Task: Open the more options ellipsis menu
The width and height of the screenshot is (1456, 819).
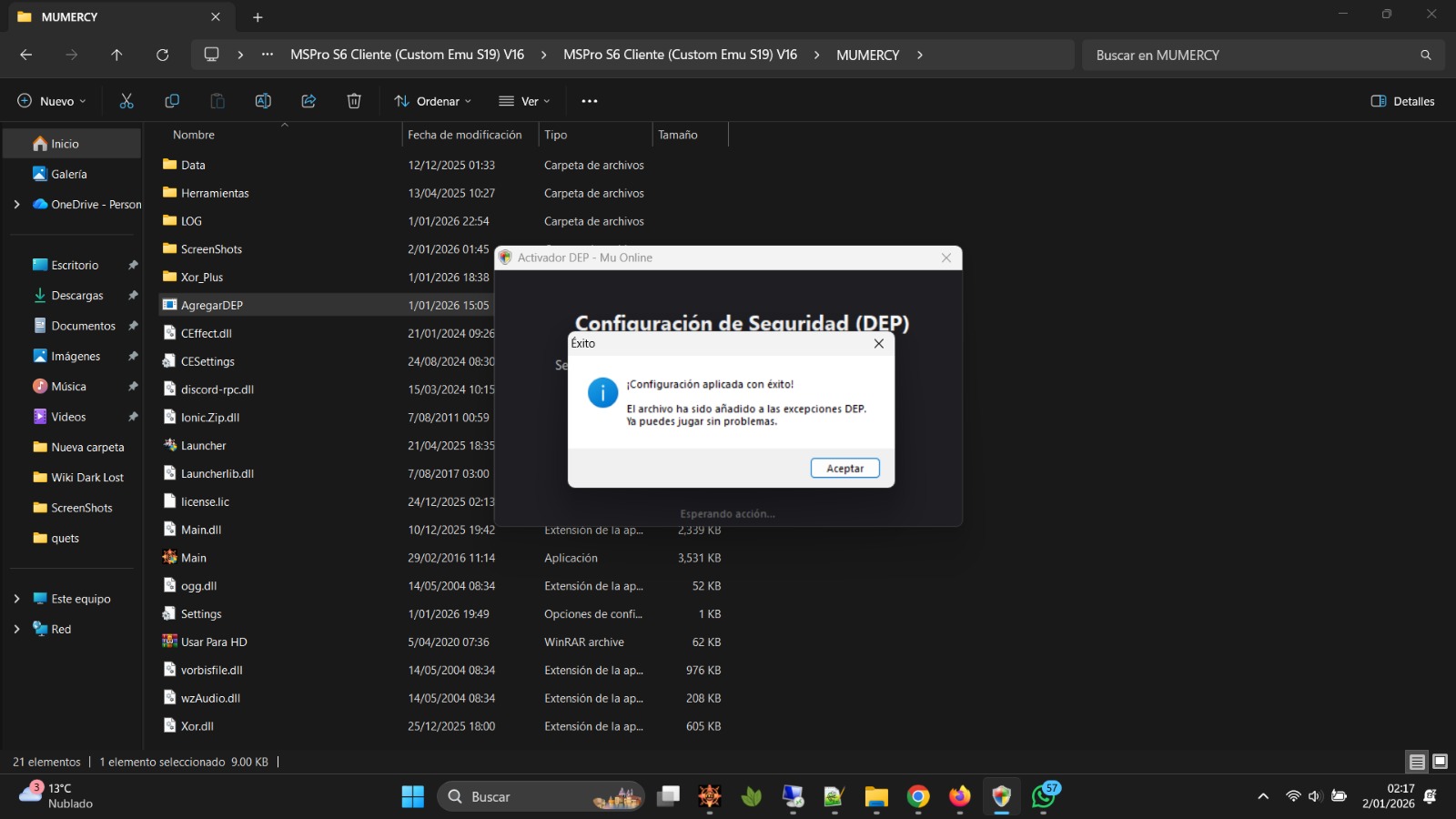Action: 590,101
